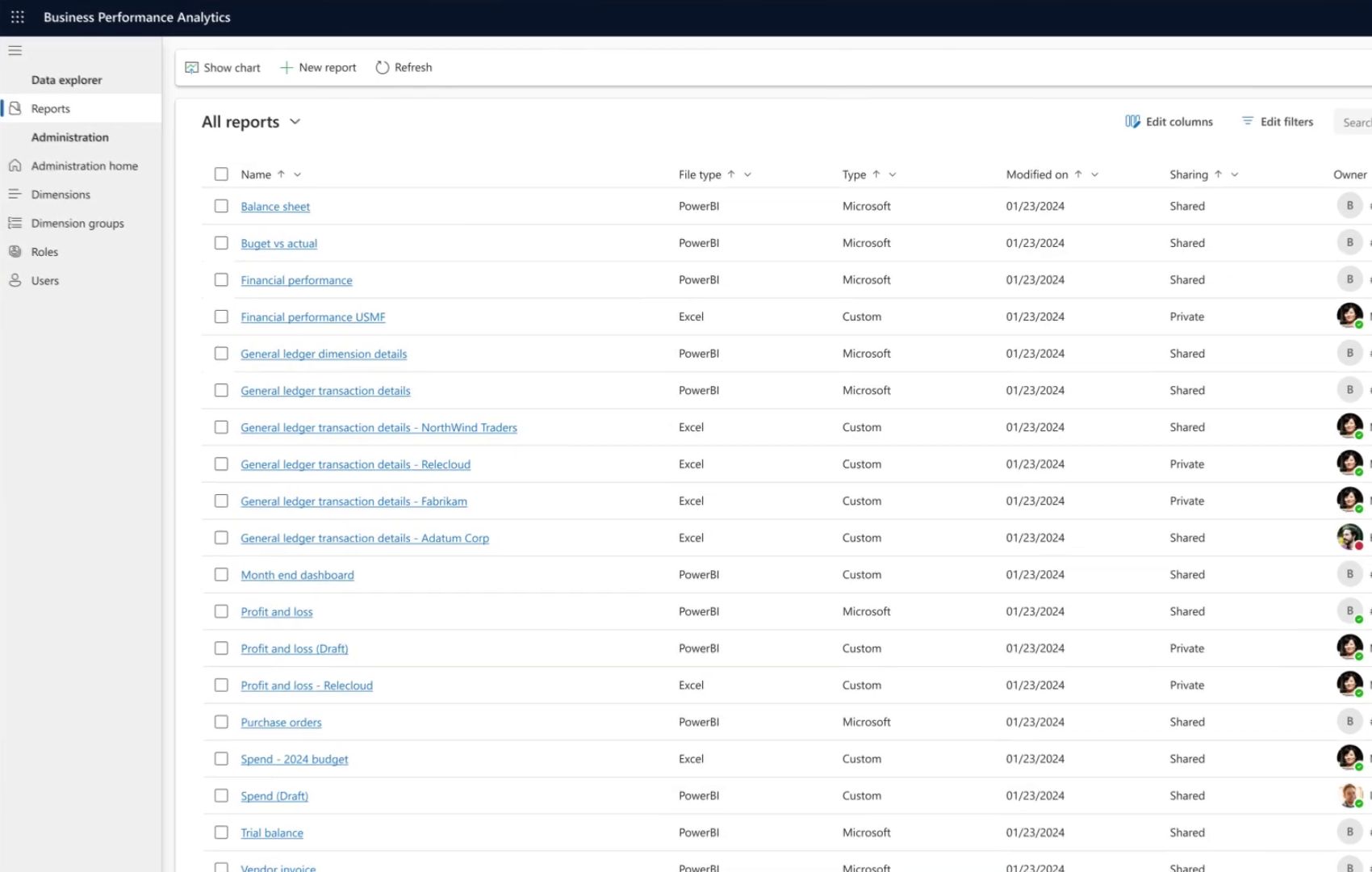Check the Buget vs actual row checkbox
Screen dimensions: 1372x872
tap(221, 243)
